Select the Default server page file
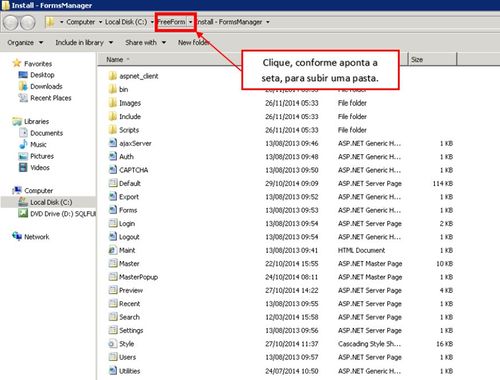 pos(125,183)
